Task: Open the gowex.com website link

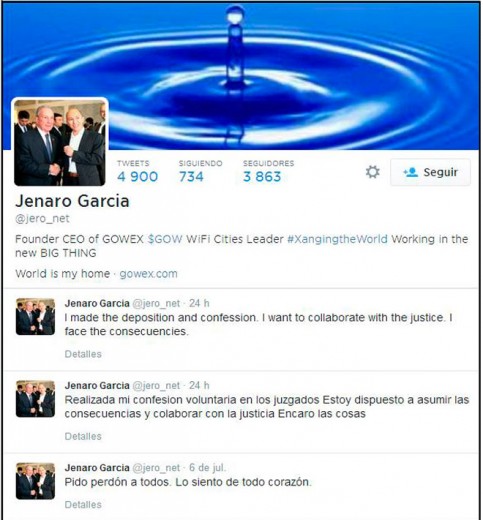Action: coord(148,274)
